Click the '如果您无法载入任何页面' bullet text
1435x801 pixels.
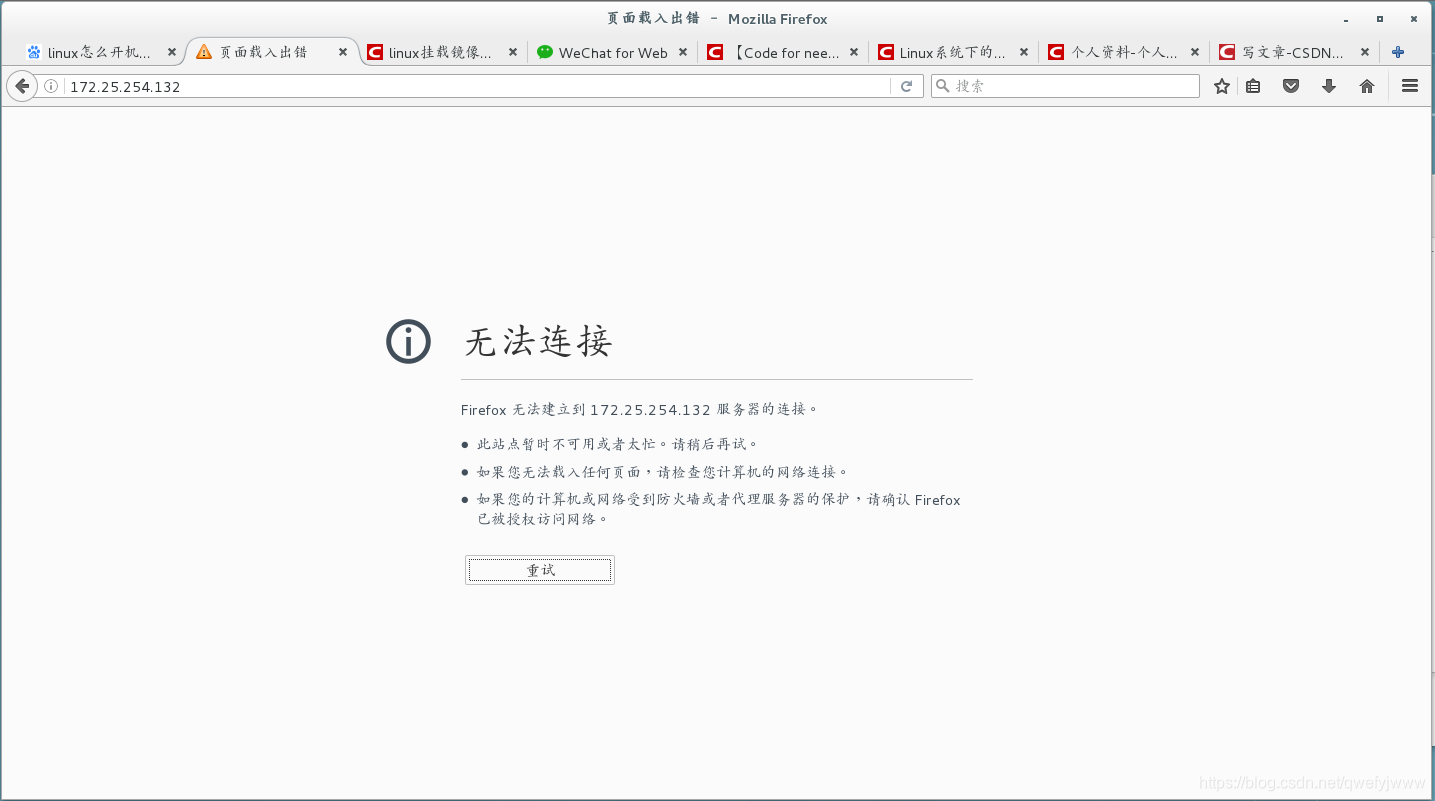tap(663, 472)
